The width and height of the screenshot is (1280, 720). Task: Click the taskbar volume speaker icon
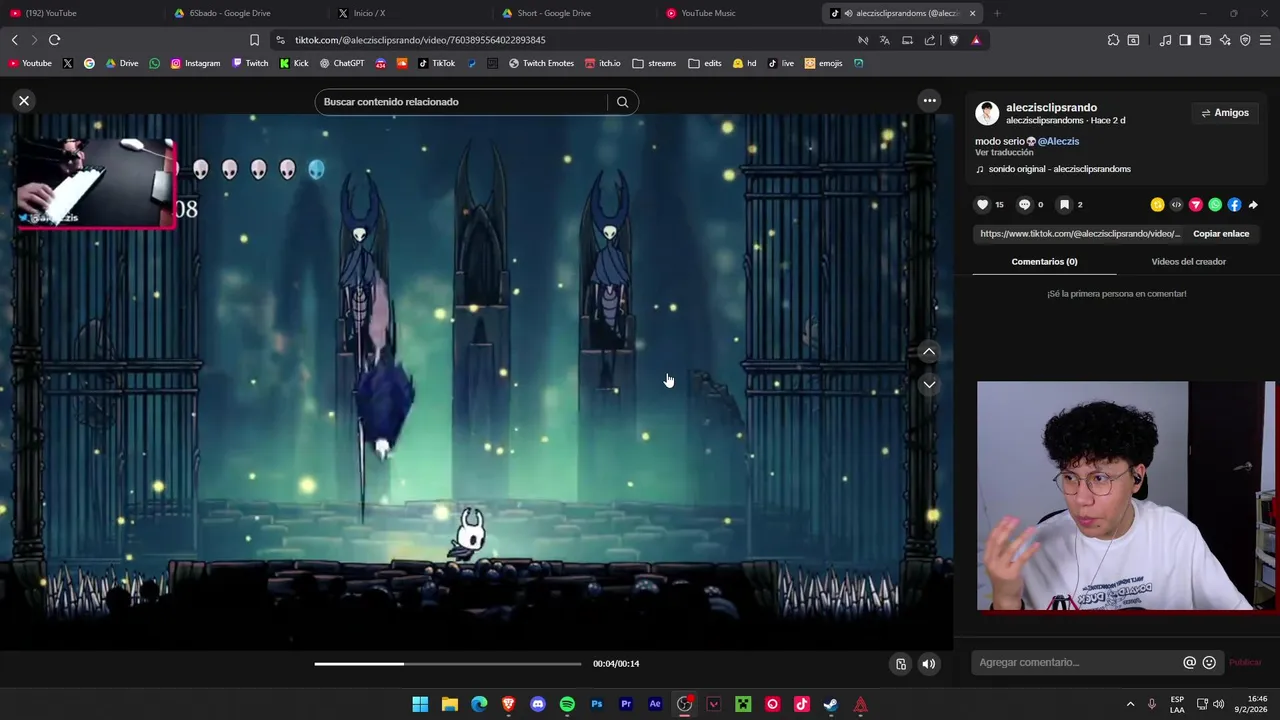pos(1218,704)
